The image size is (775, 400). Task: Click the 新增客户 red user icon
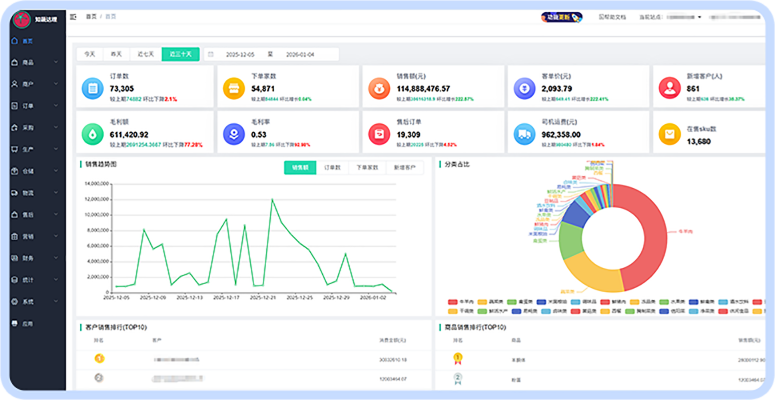point(667,89)
